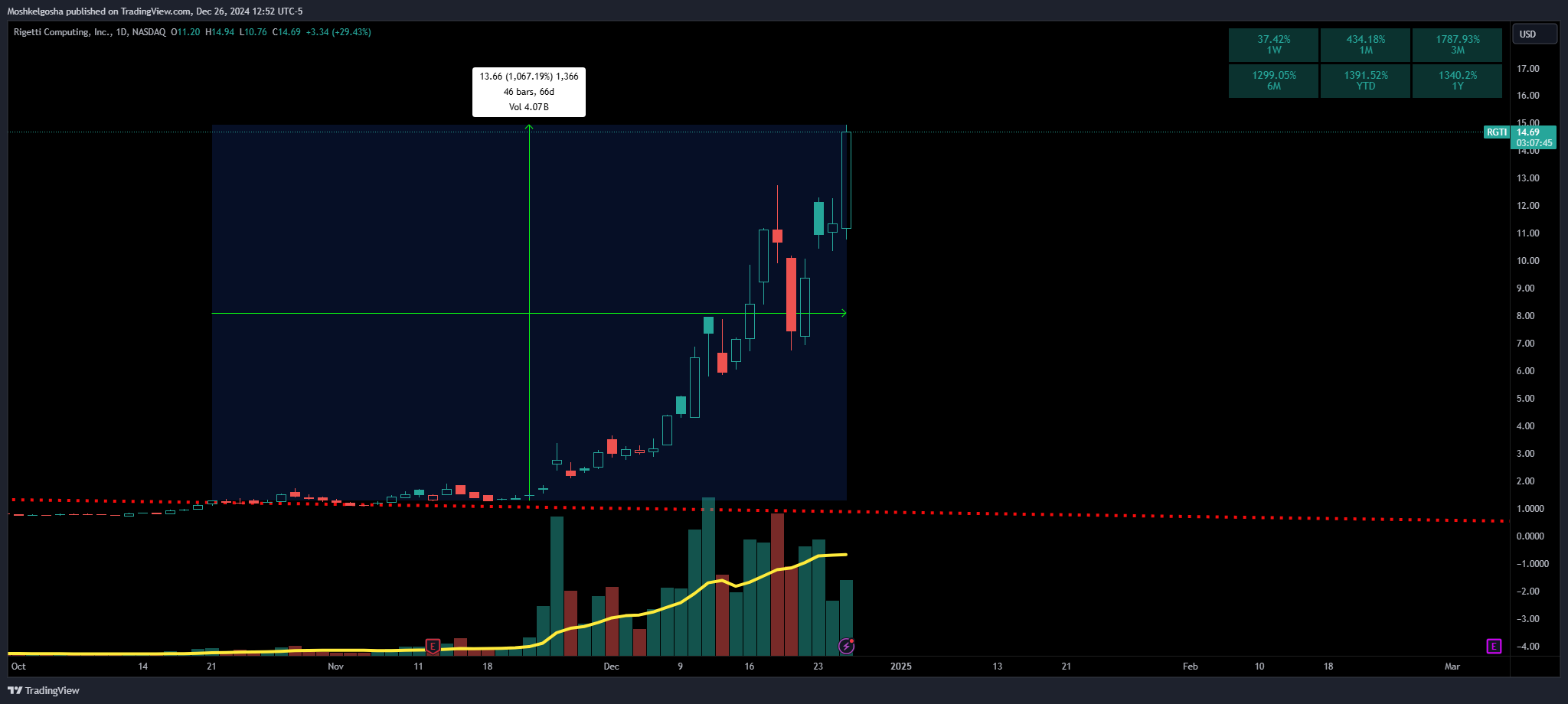Screen dimensions: 1568x704
Task: Click the 1D interval in chart legend
Action: 122,32
